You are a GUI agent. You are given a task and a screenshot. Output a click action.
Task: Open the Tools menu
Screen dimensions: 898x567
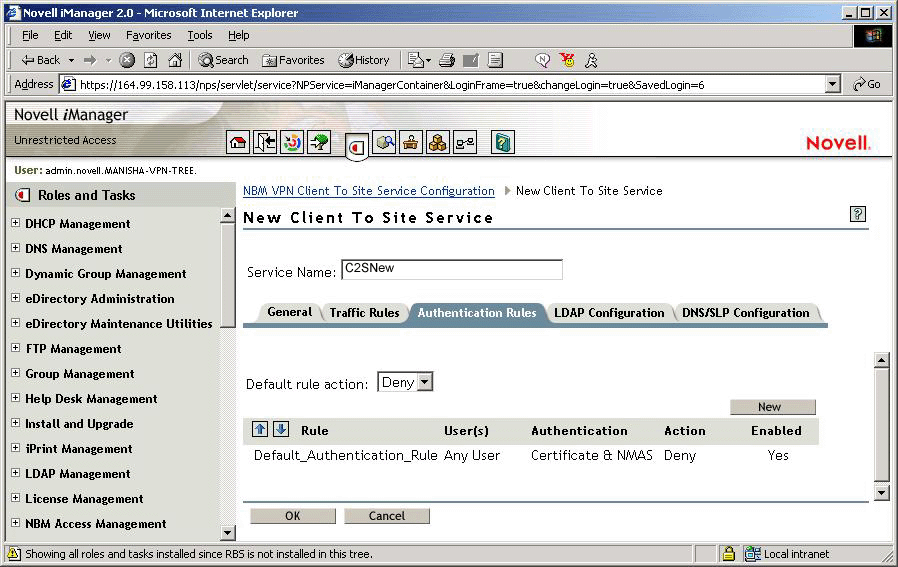(x=200, y=36)
